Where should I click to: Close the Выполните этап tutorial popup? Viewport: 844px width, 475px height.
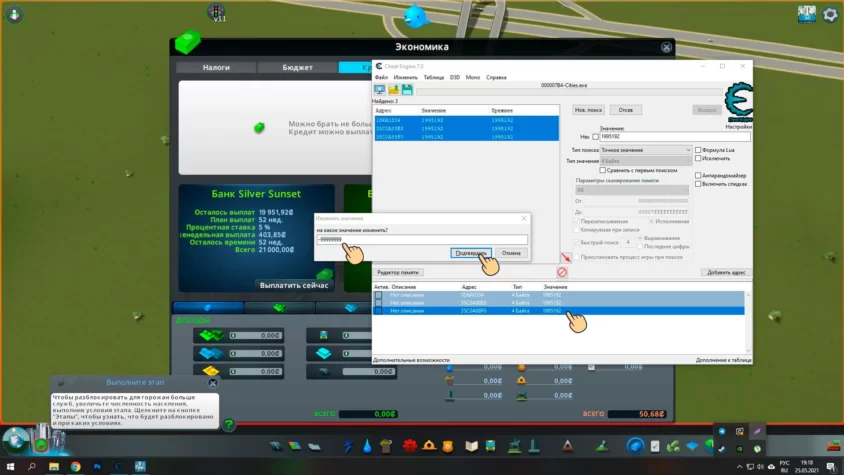(213, 383)
